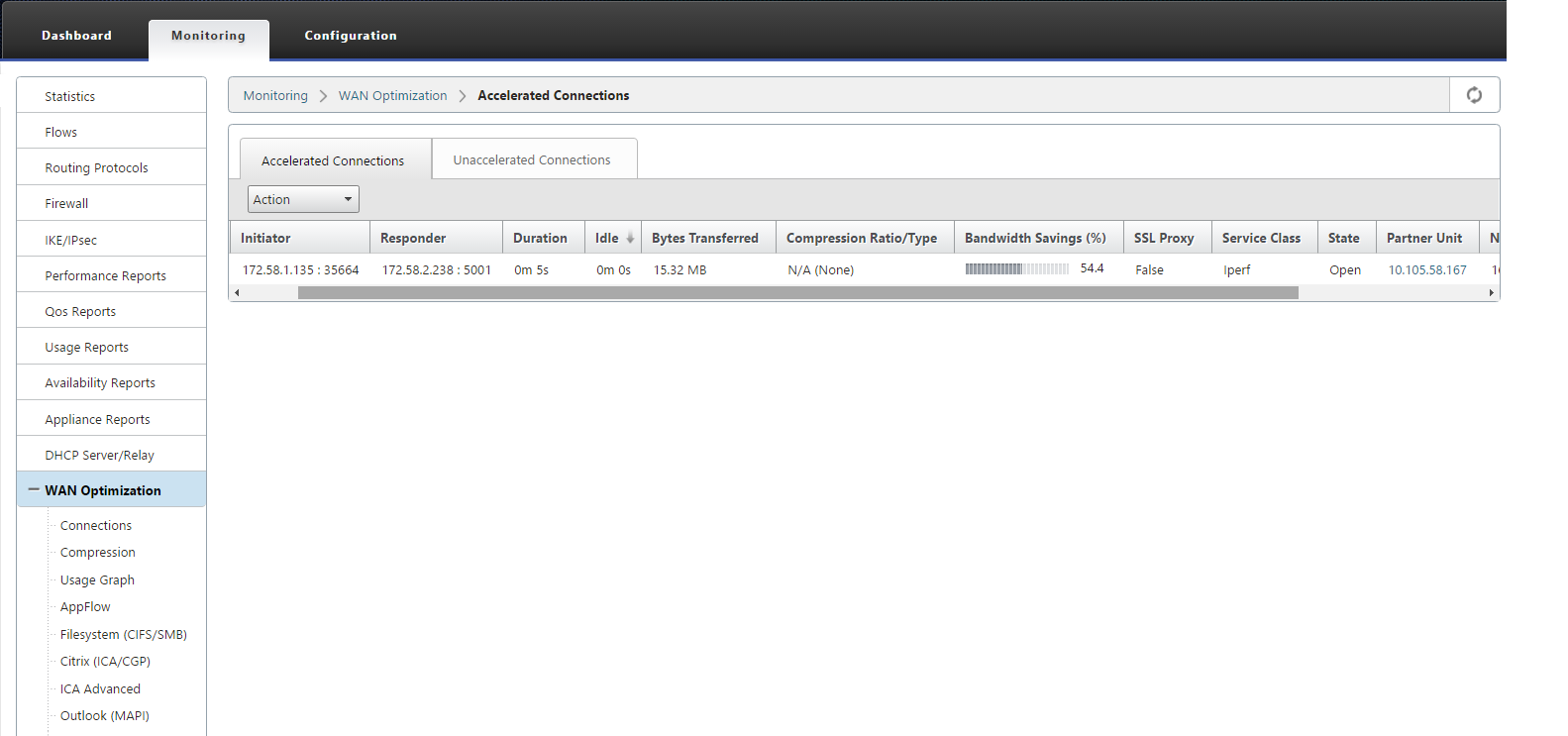Open IKE/IPsec monitoring

[111, 240]
